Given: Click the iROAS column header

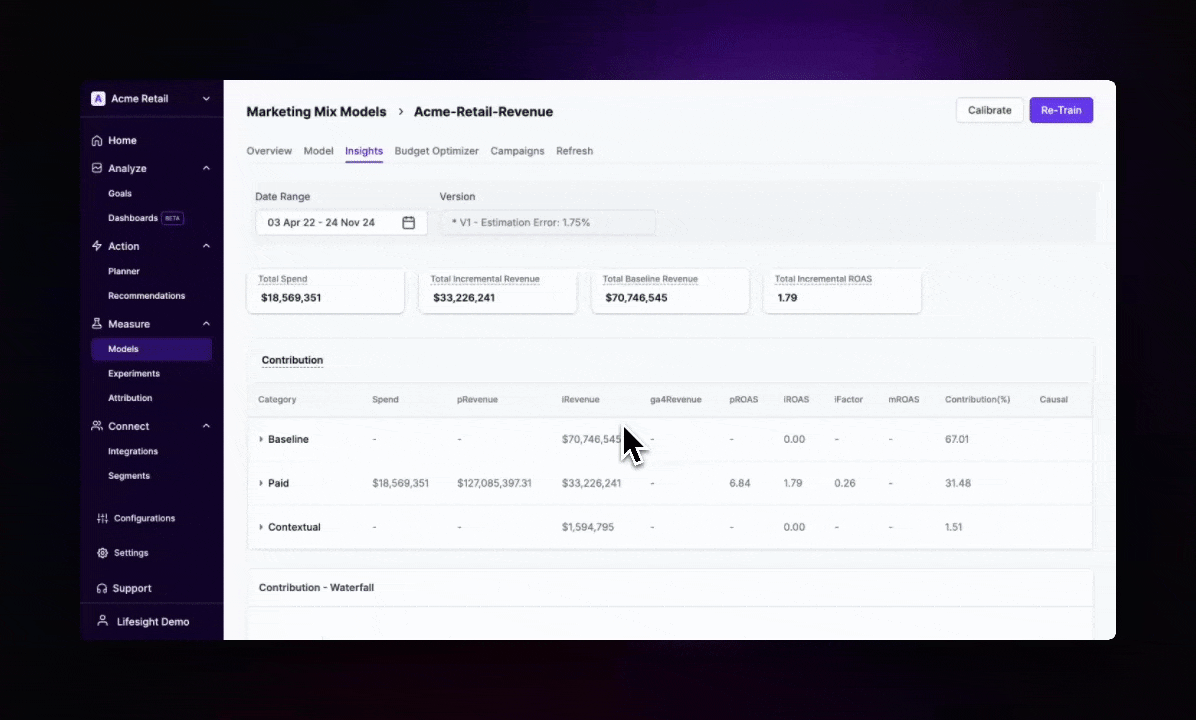Looking at the screenshot, I should pyautogui.click(x=796, y=400).
